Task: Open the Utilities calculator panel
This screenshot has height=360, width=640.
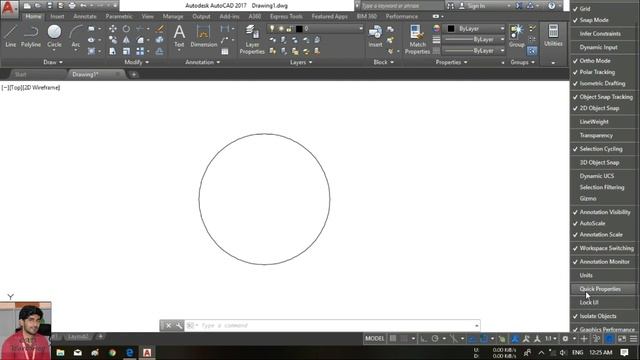Action: [553, 36]
